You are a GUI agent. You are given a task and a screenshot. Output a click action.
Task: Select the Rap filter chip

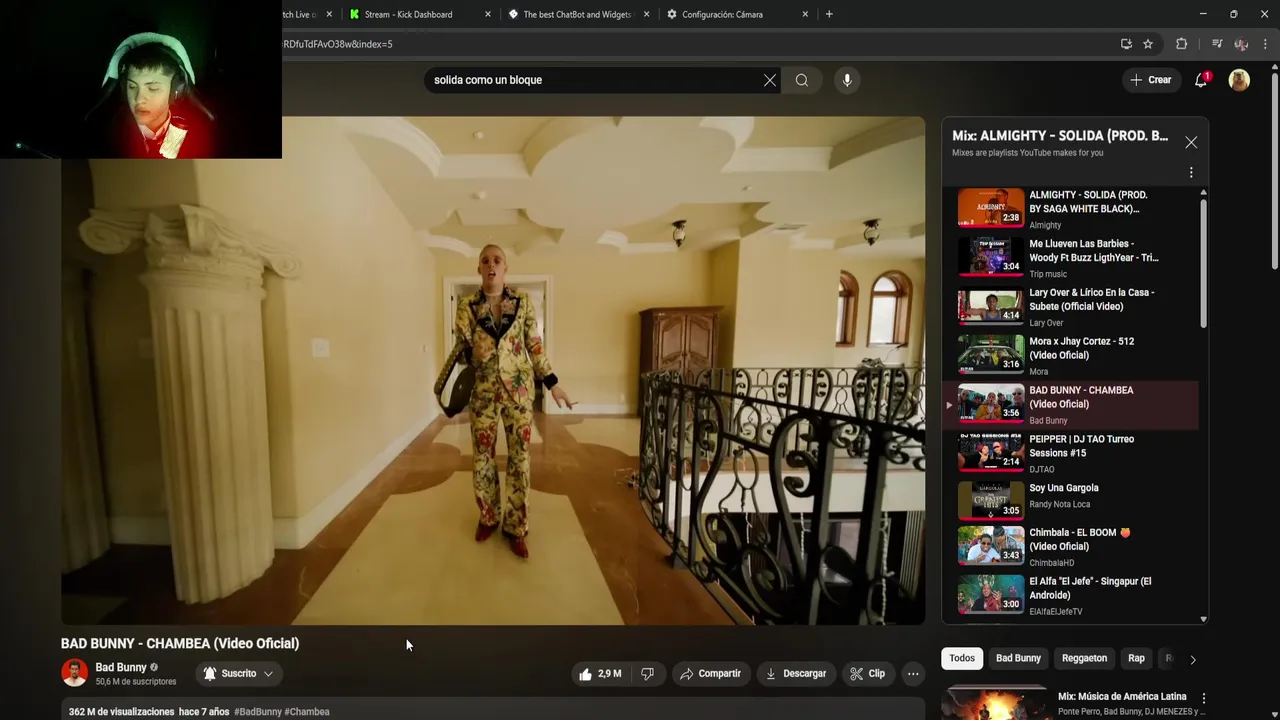coord(1136,658)
